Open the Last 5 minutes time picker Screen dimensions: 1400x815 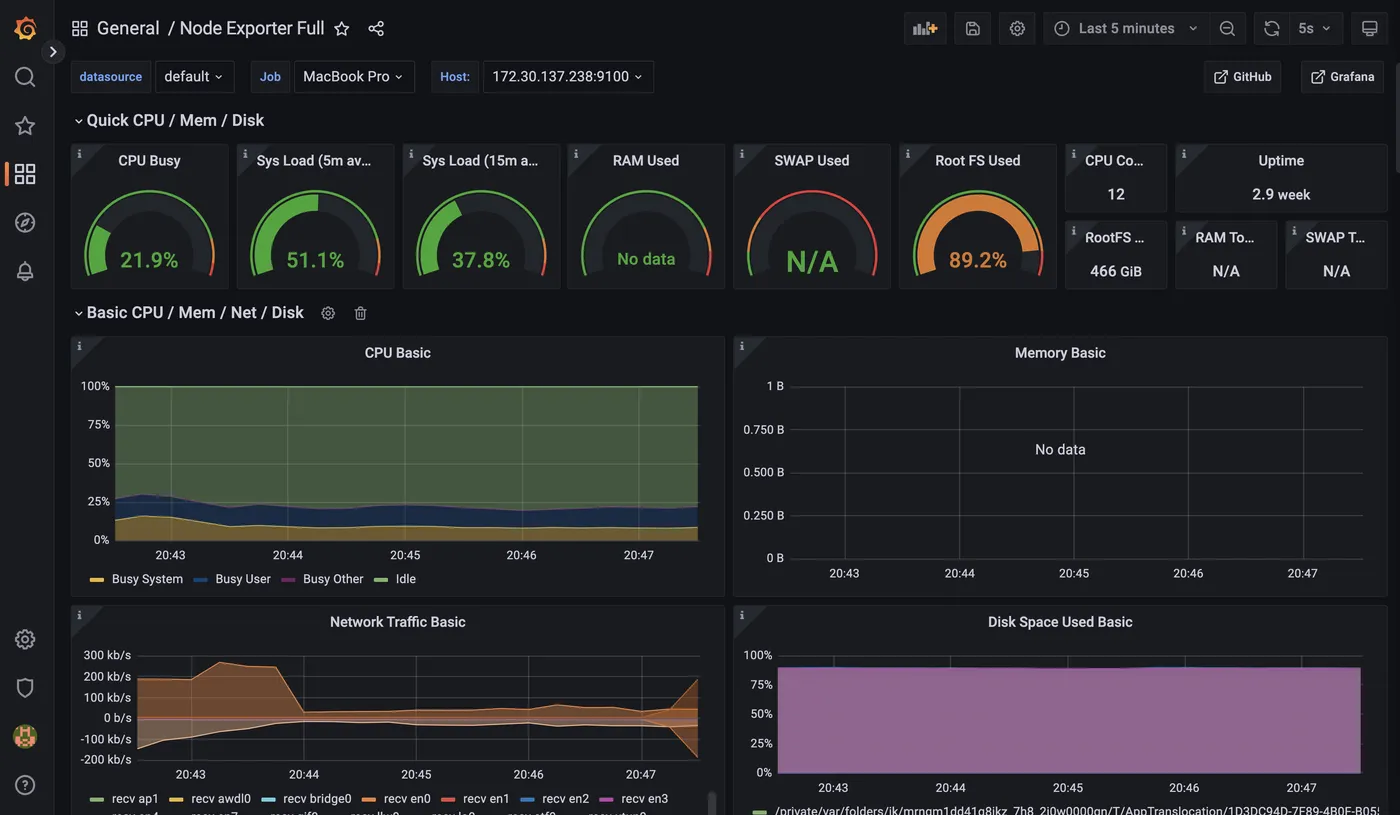click(1126, 28)
